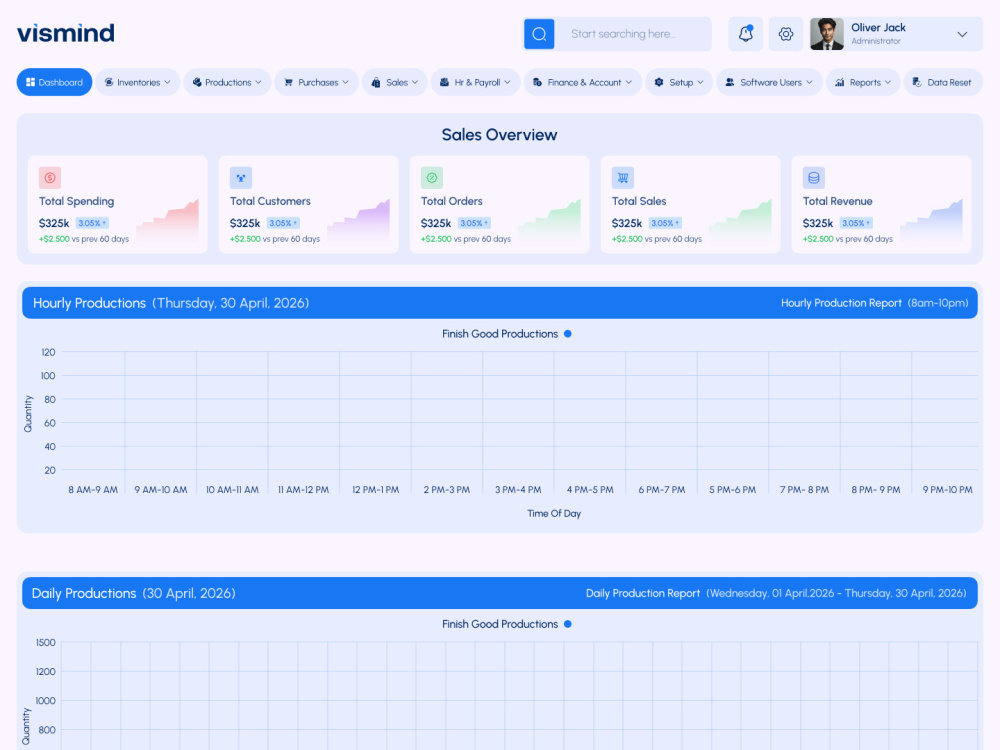Click 3.05% badge in Total Revenue card
Viewport: 1000px width, 750px height.
856,223
